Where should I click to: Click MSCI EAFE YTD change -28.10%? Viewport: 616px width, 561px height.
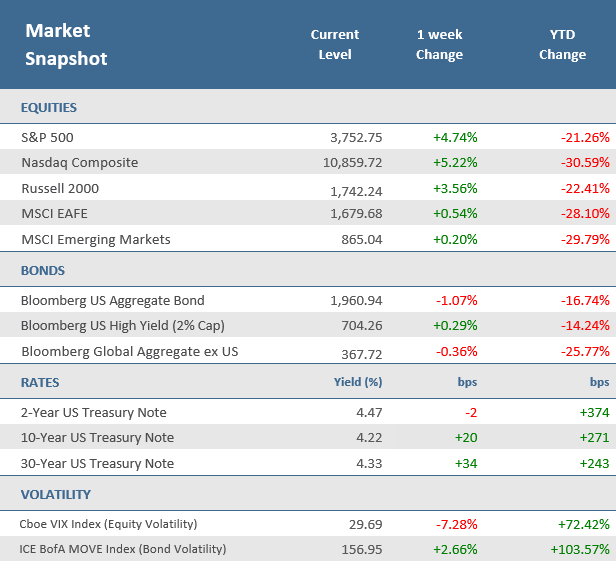point(585,214)
